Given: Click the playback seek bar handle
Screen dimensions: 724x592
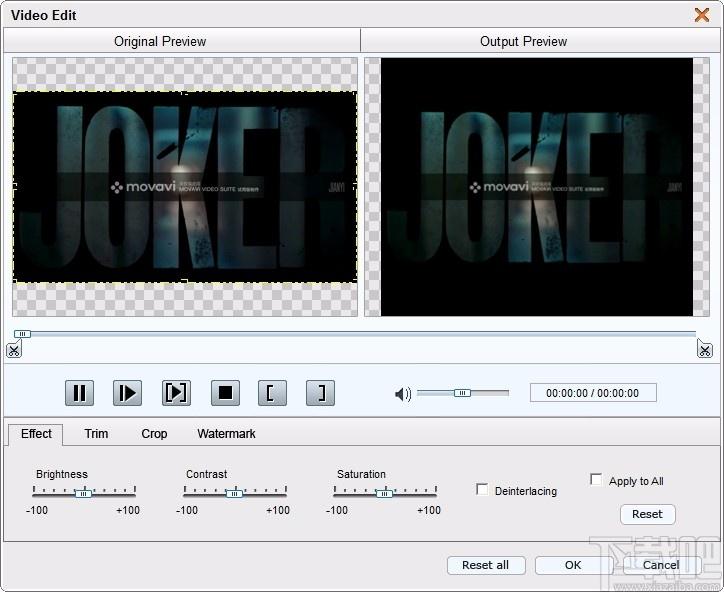Looking at the screenshot, I should pos(22,334).
